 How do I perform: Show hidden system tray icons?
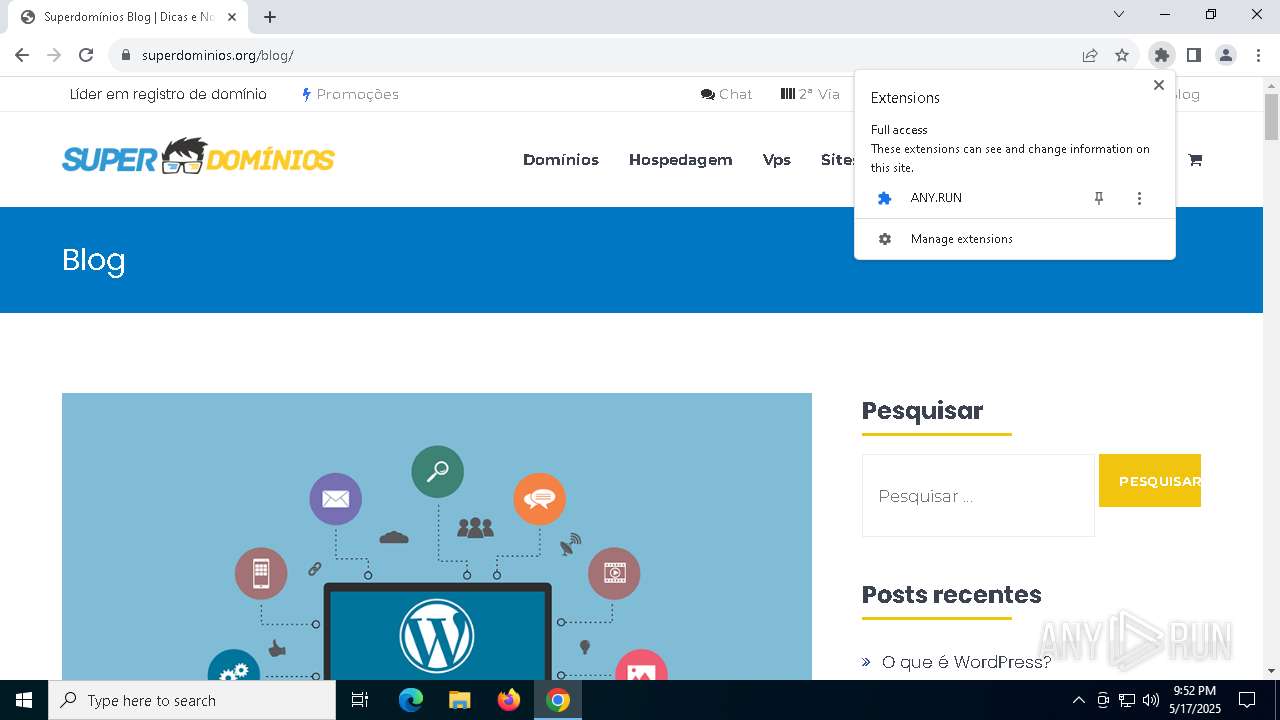(x=1078, y=700)
